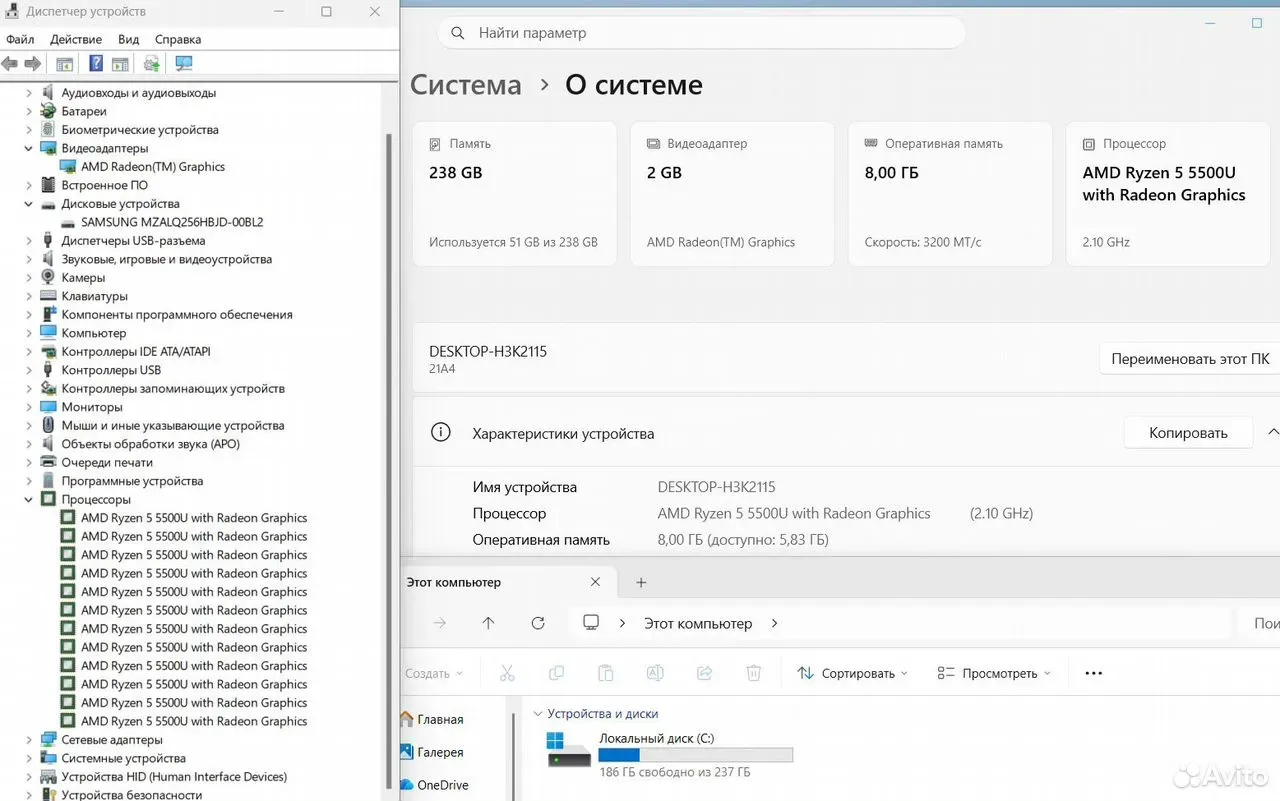The width and height of the screenshot is (1280, 801).
Task: Collapse the Процессоры category
Action: [x=29, y=499]
